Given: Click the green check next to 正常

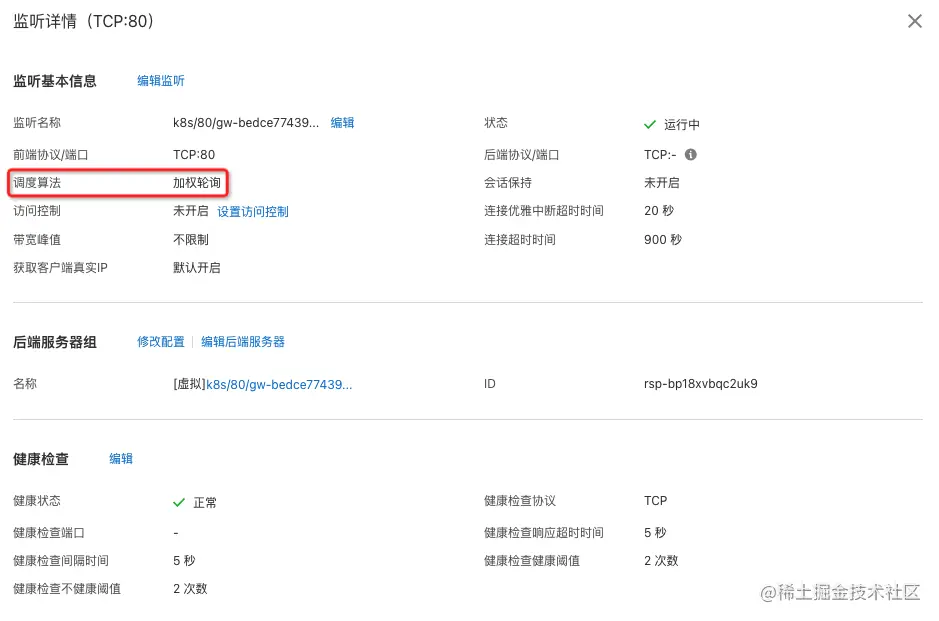Looking at the screenshot, I should pos(178,502).
